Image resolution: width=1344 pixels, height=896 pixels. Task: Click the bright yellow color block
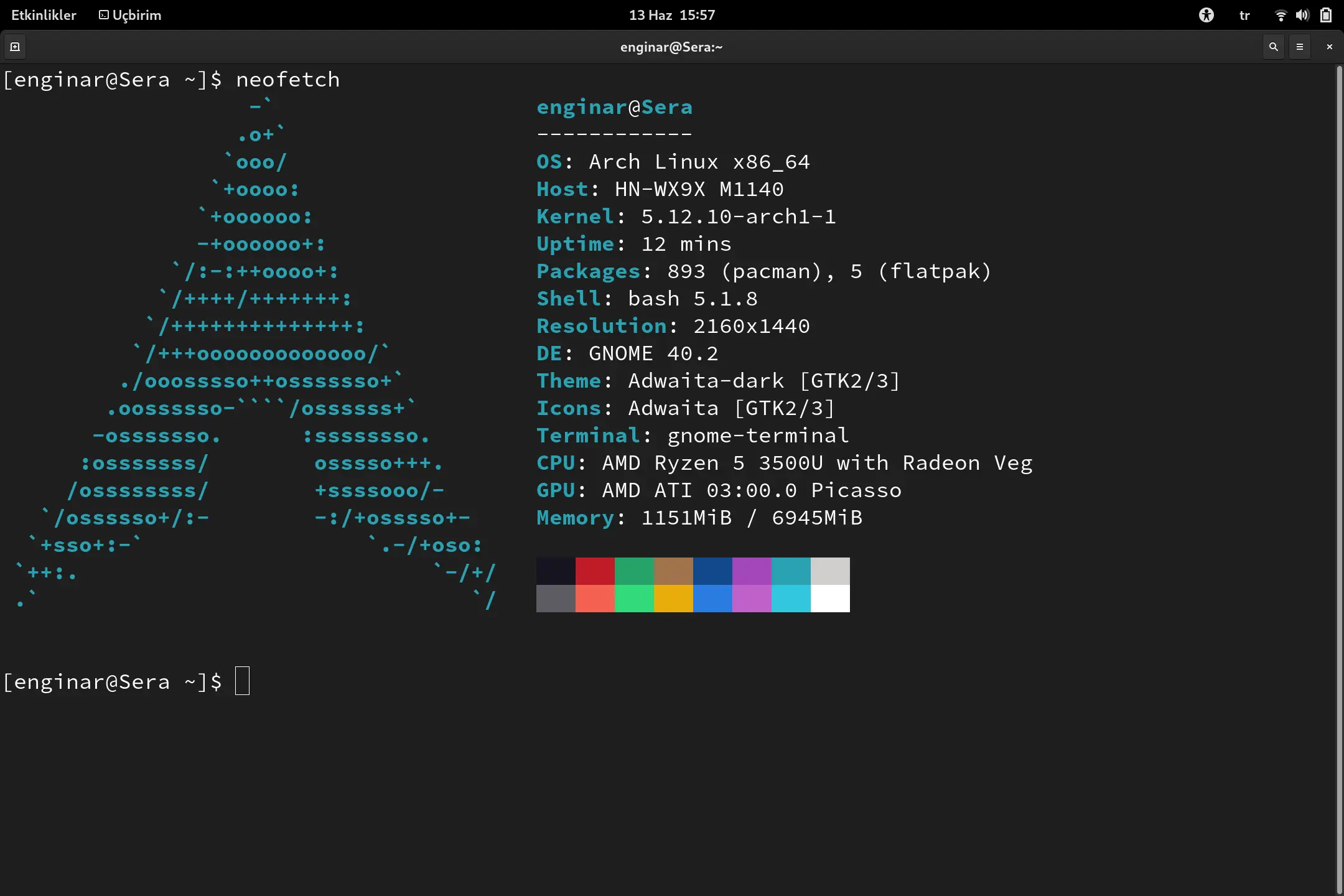pyautogui.click(x=673, y=599)
